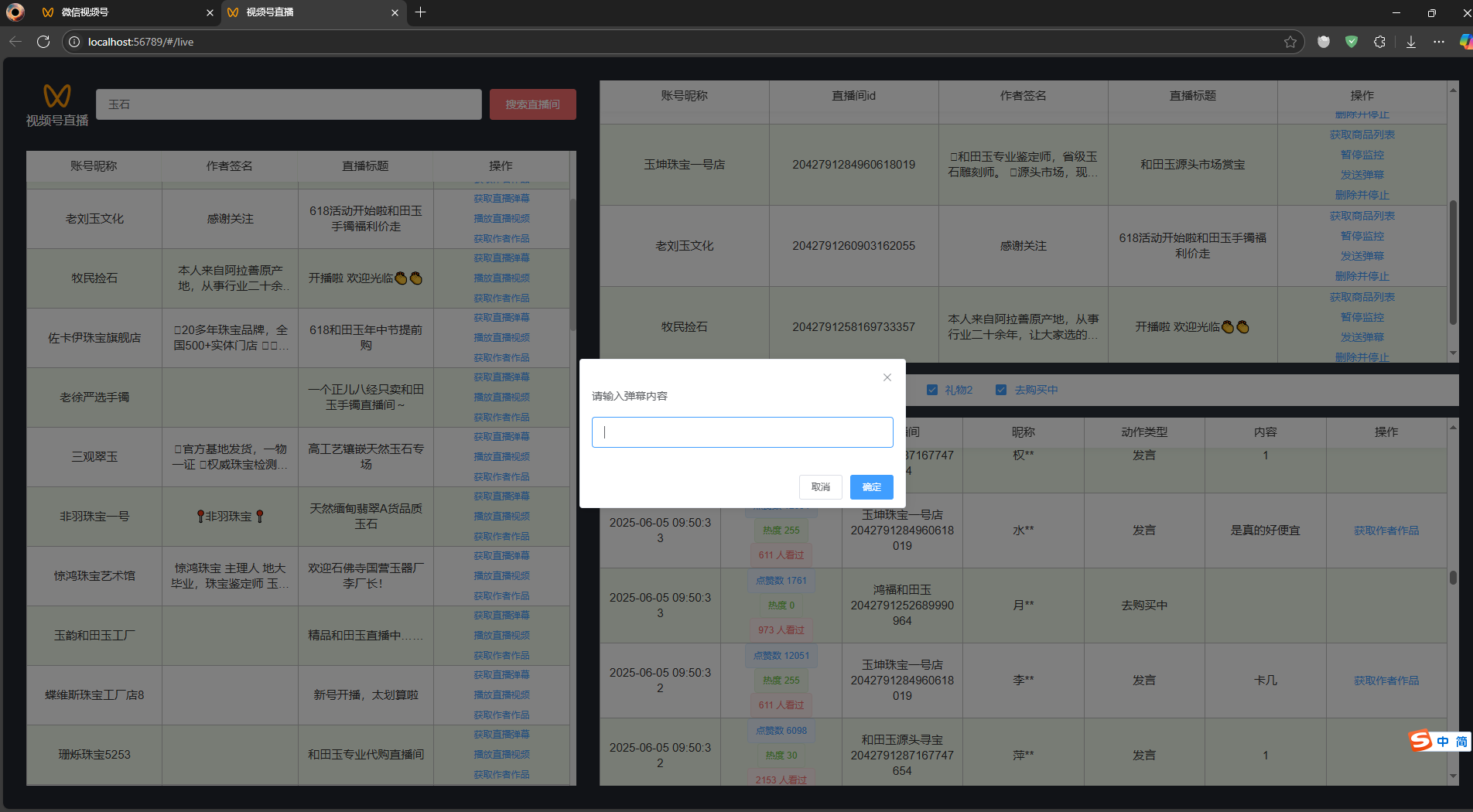Focus the 玉石 search box

[289, 104]
